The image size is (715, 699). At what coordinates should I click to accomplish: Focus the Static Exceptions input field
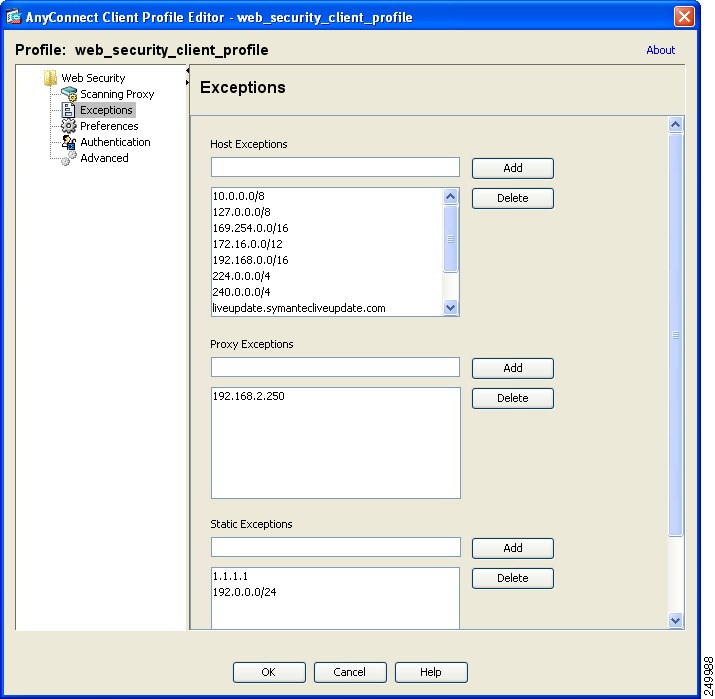click(336, 547)
